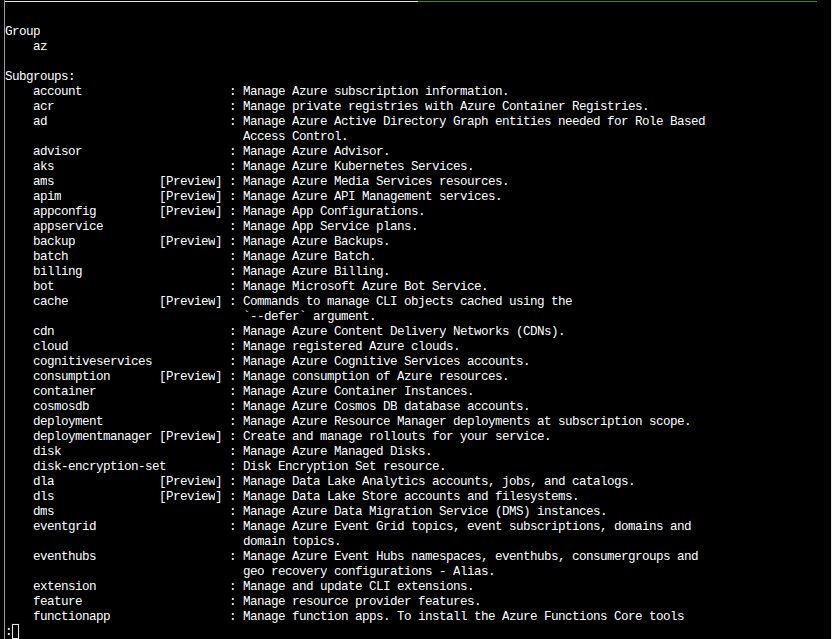This screenshot has height=639, width=832.
Task: Select the 'acr' subgroup entry
Action: point(43,106)
